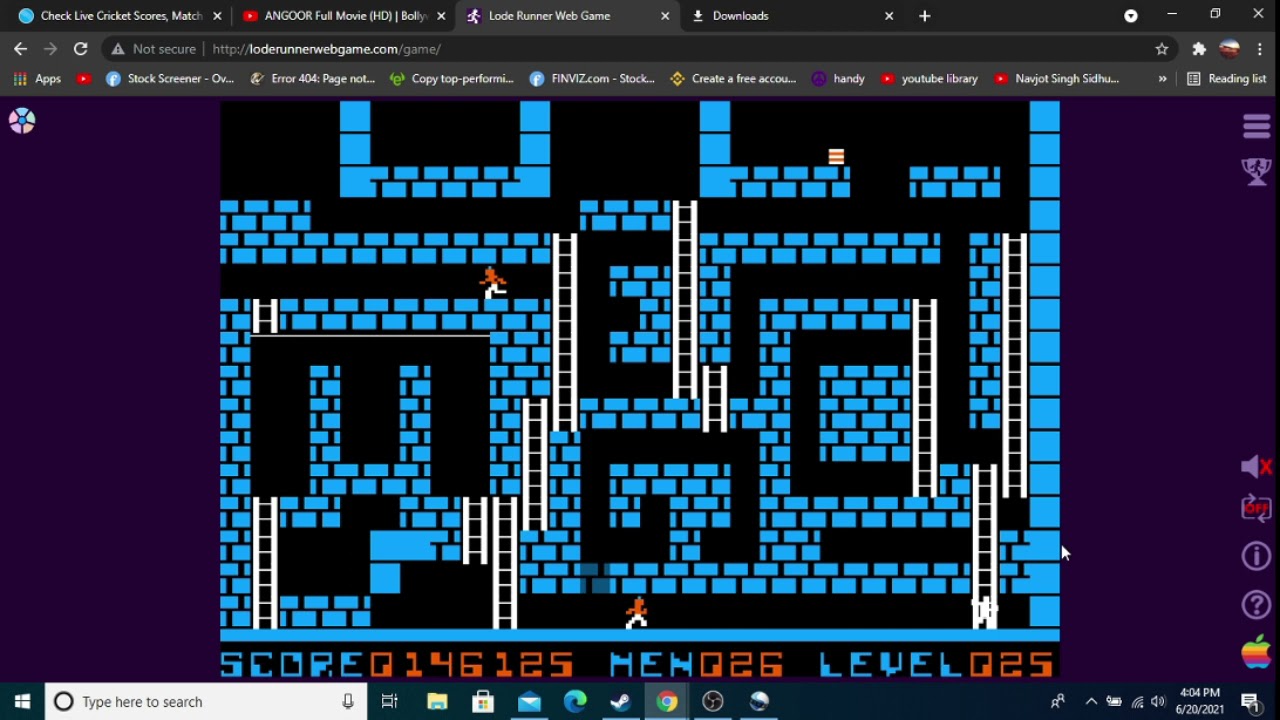1280x720 pixels.
Task: Open FINVIZ.com Stock bookmark
Action: click(x=592, y=79)
